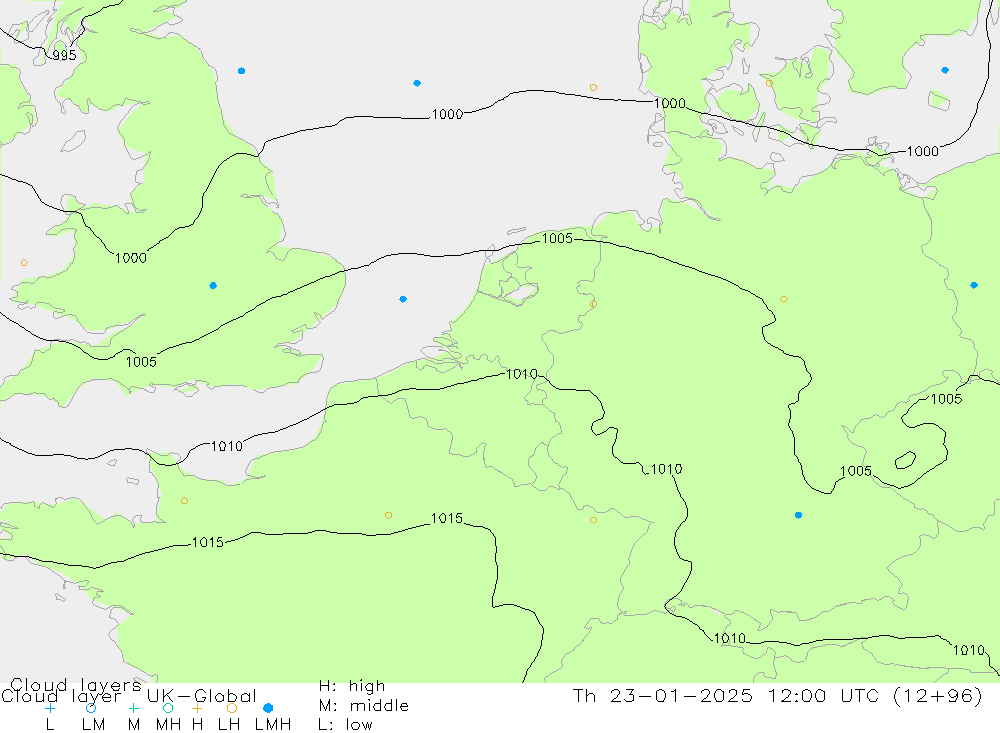Click the 'H: high' legend entry

coord(352,686)
